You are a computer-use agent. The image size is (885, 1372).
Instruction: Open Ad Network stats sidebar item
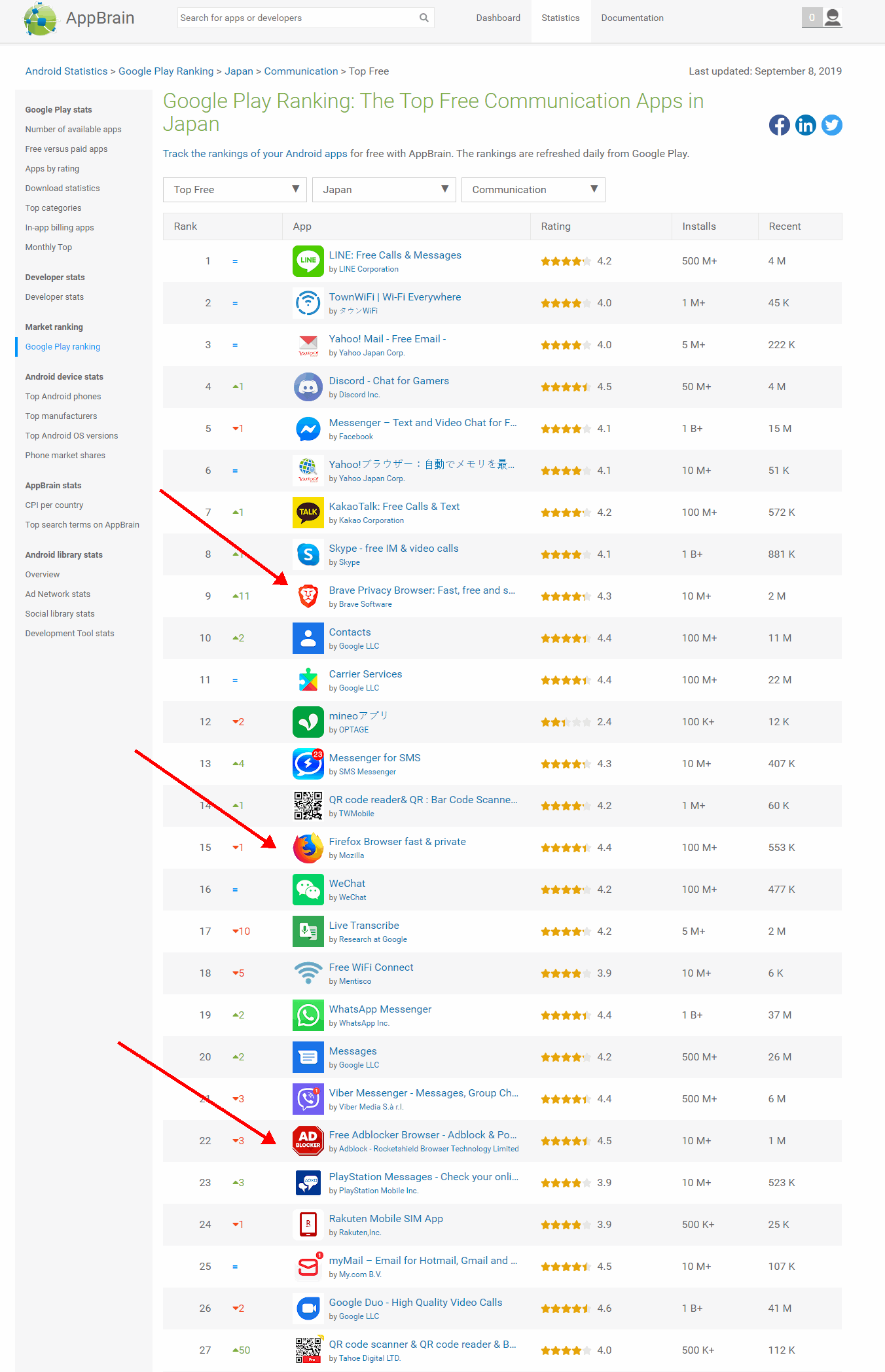[x=58, y=594]
